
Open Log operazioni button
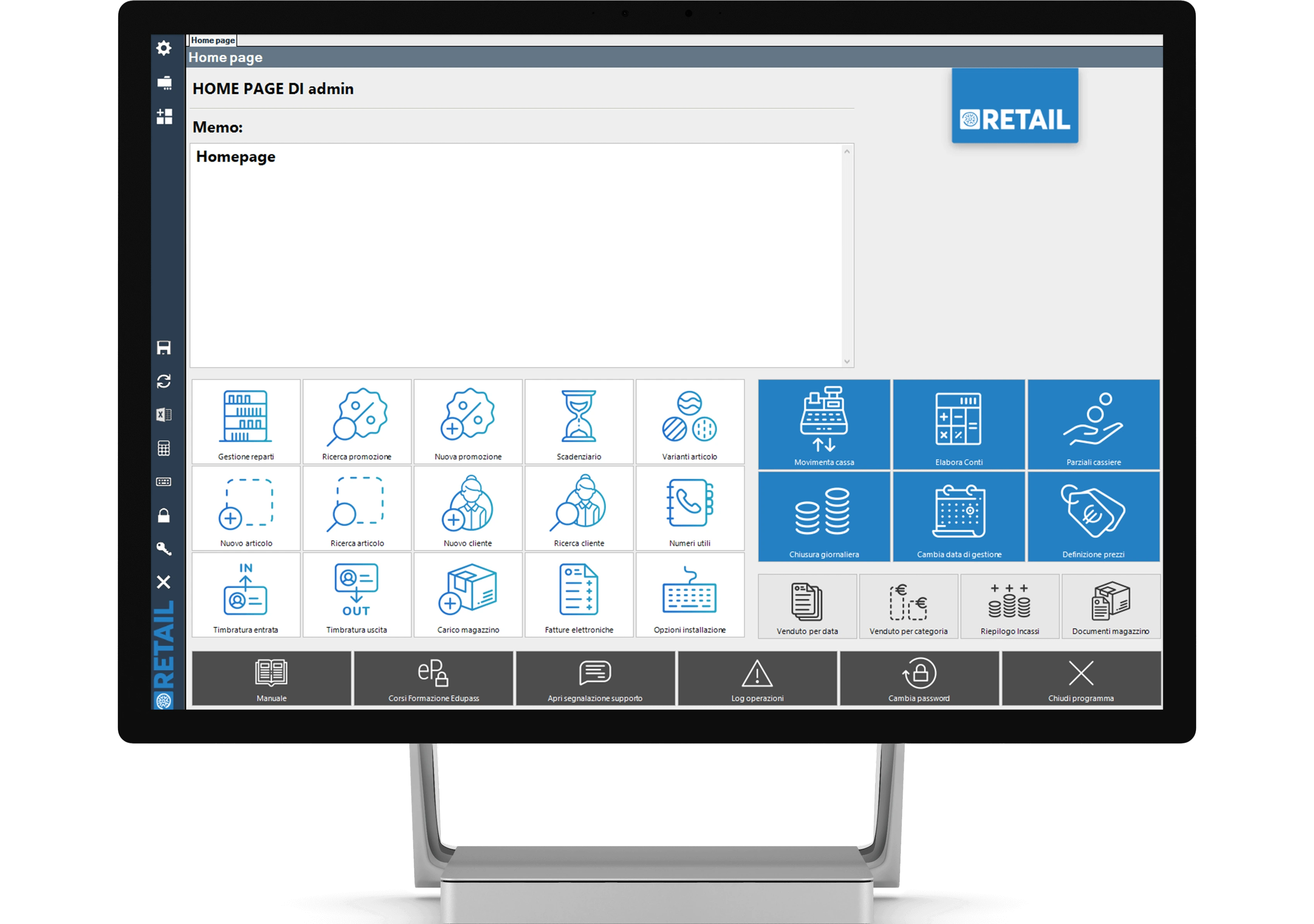click(757, 679)
